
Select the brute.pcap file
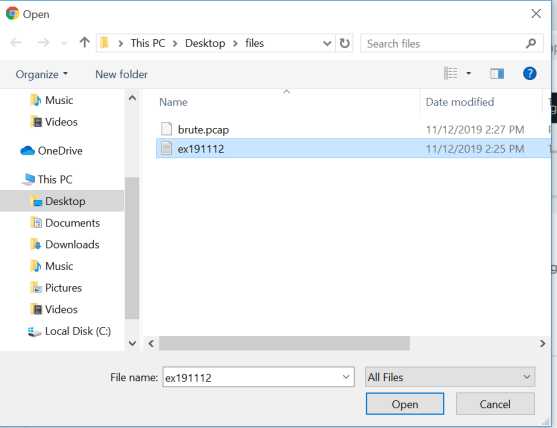[203, 130]
